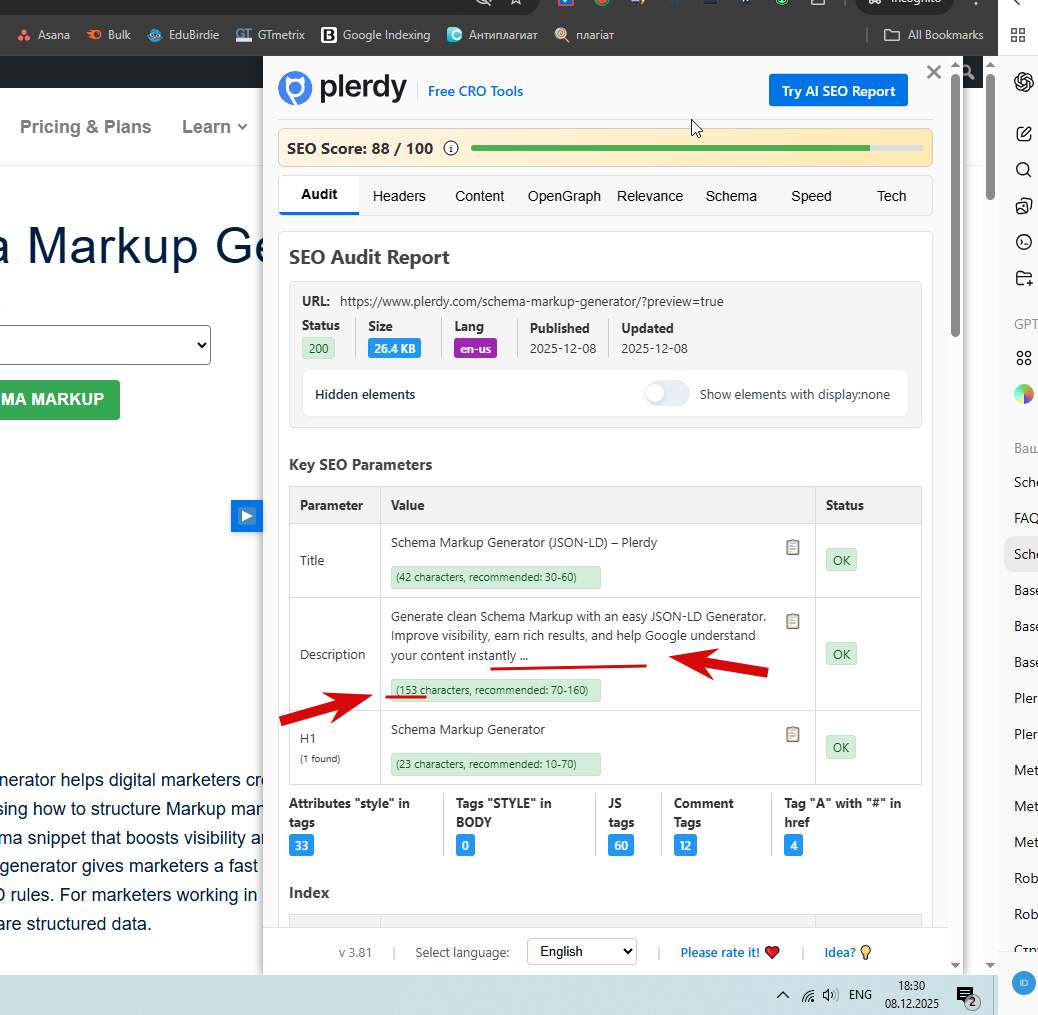Click the Please rate it link

pos(730,952)
